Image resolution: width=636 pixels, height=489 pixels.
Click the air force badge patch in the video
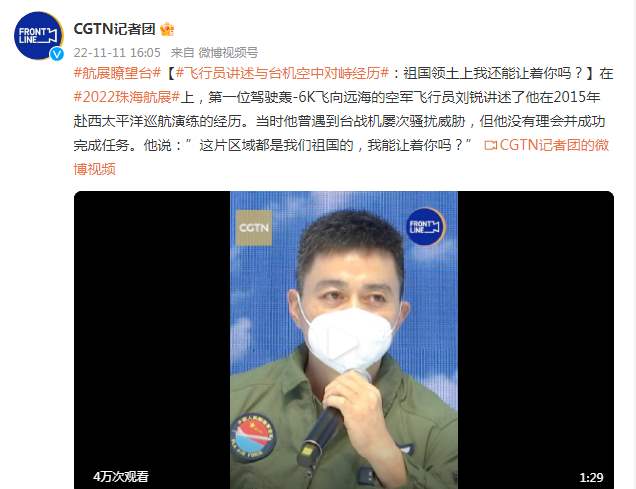[252, 438]
